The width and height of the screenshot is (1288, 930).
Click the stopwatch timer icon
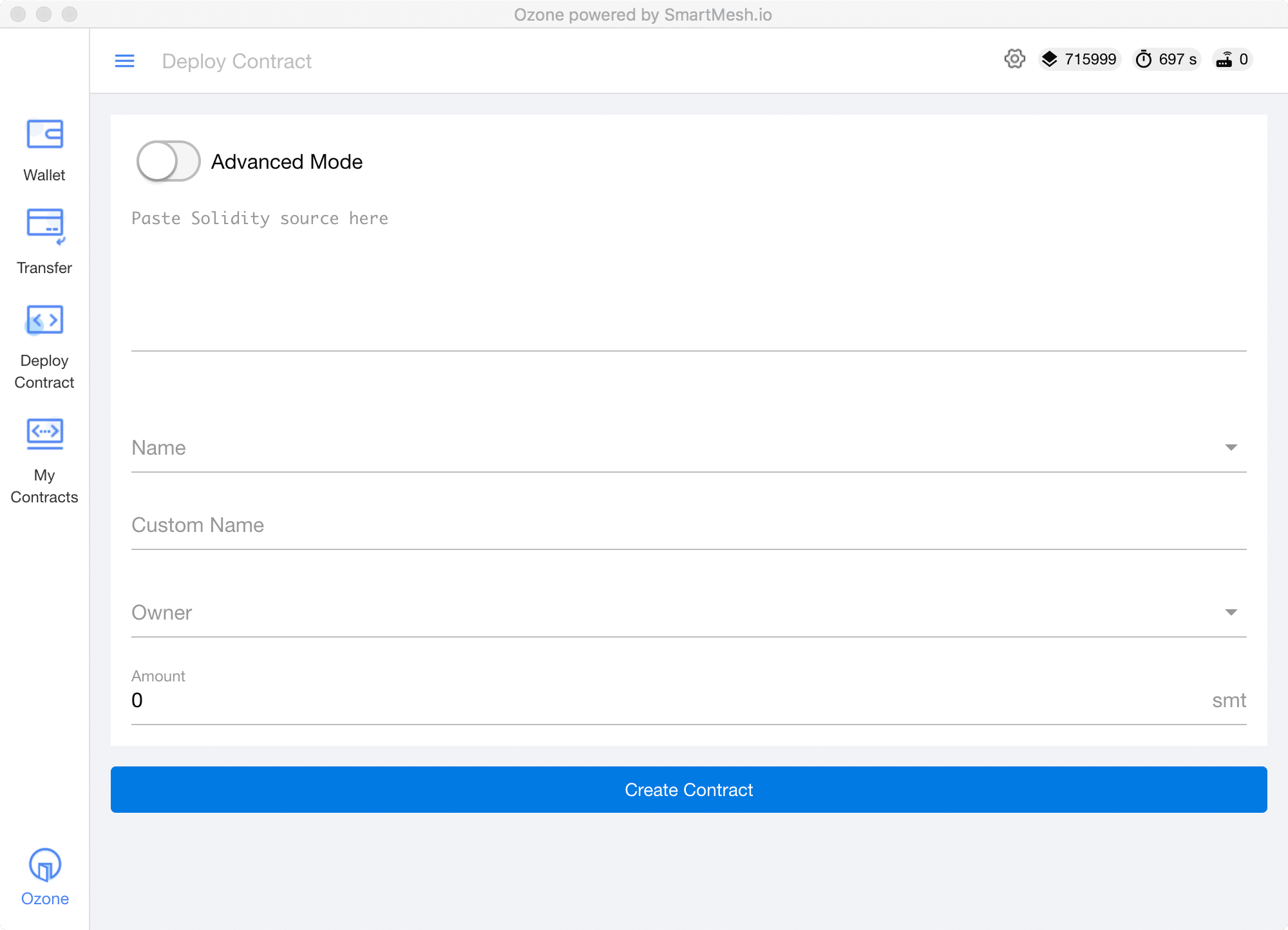1144,59
